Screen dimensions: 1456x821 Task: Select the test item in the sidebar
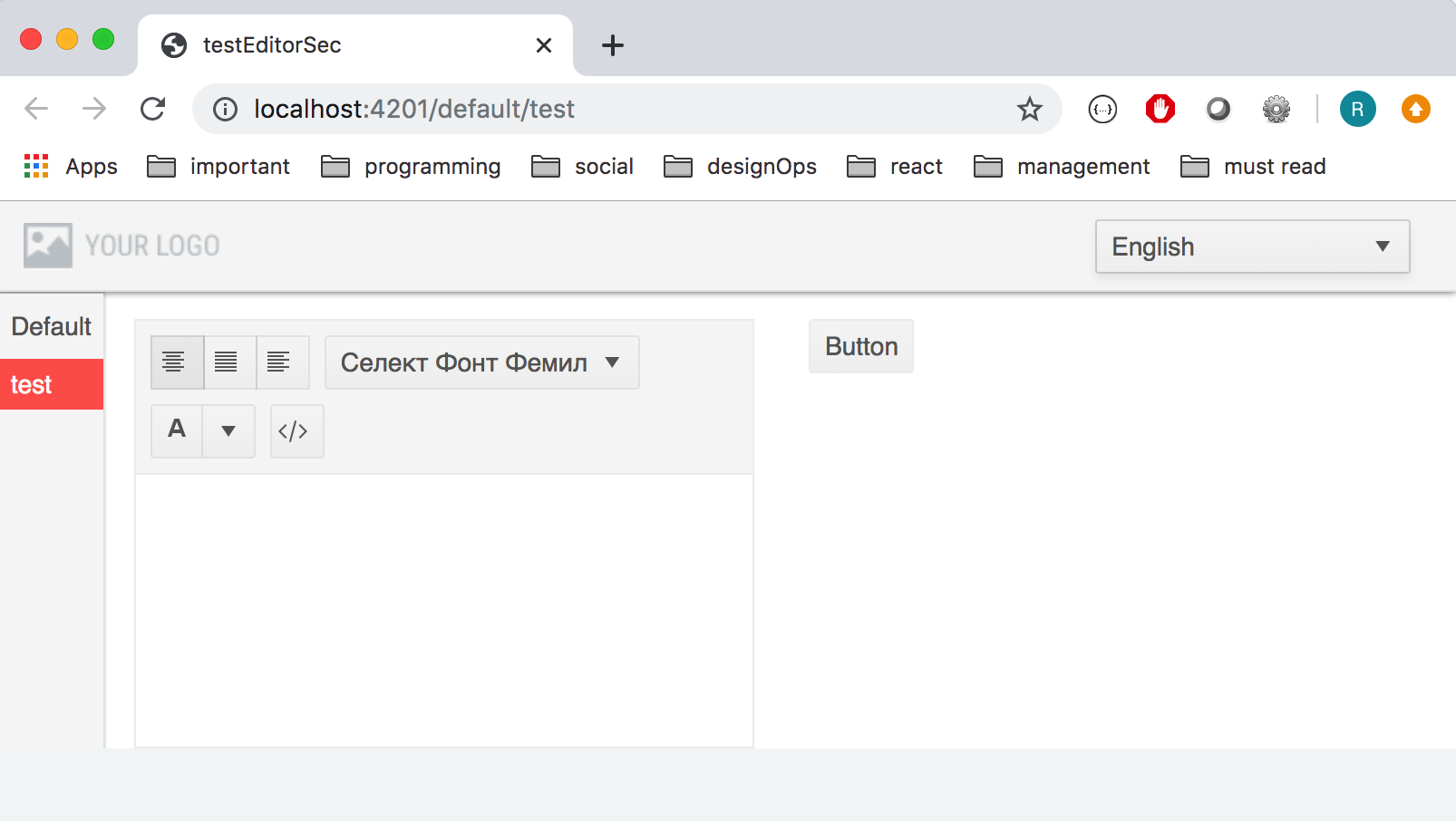[x=52, y=384]
